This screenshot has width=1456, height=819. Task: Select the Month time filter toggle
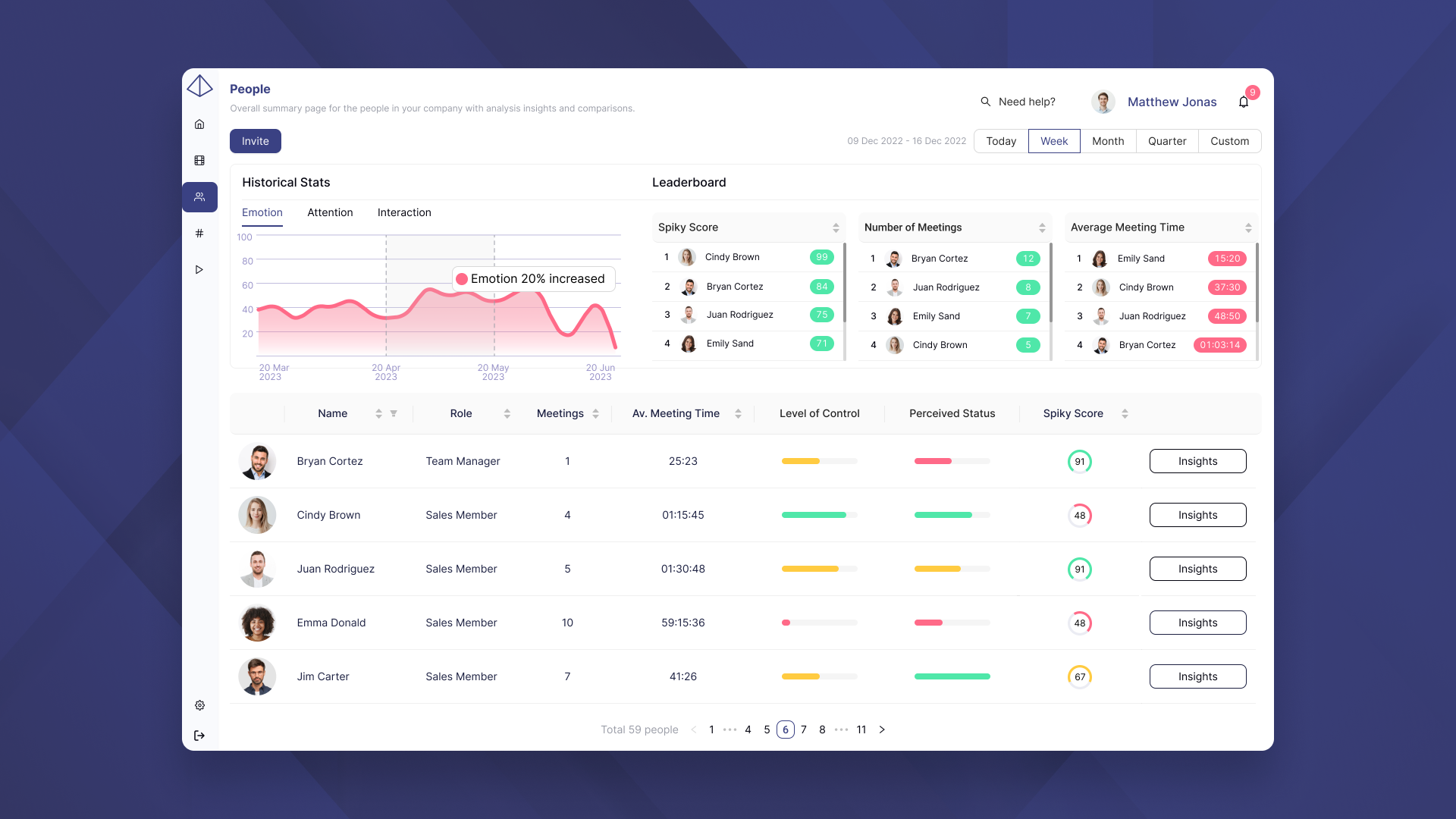(1107, 141)
